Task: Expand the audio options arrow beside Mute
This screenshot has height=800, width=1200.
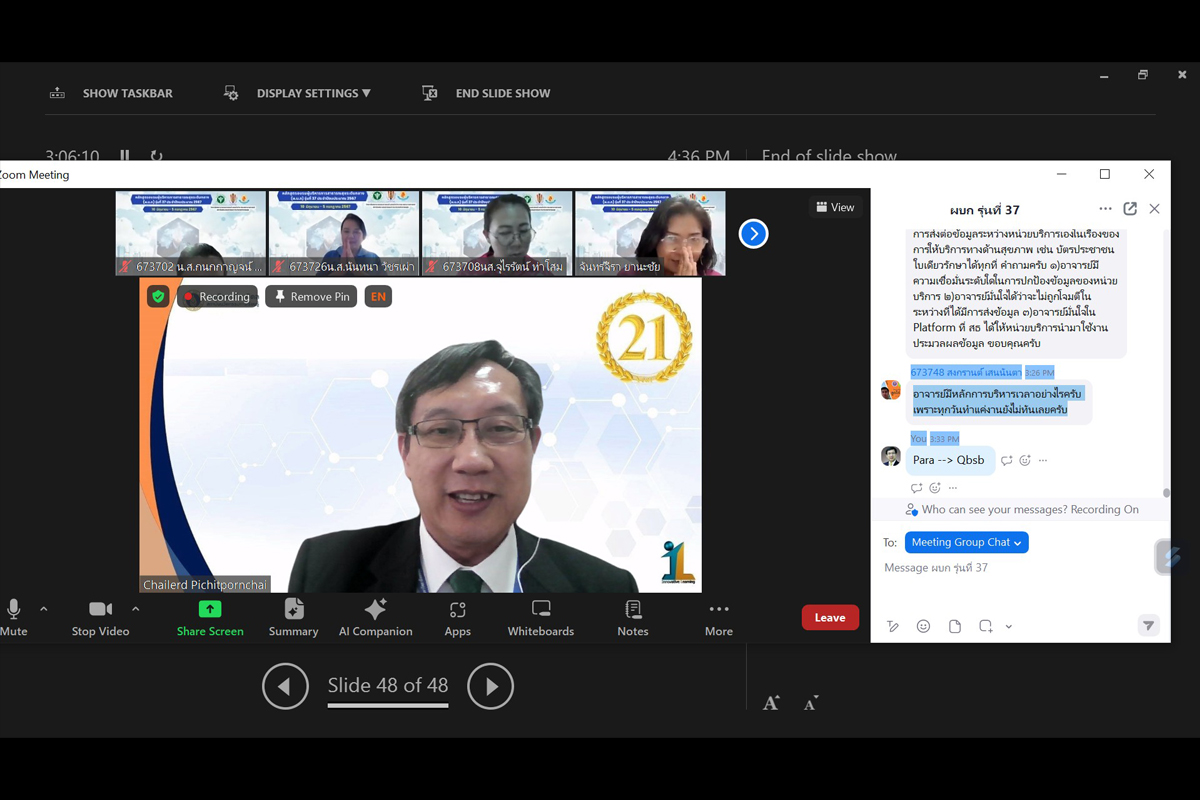Action: pos(43,608)
